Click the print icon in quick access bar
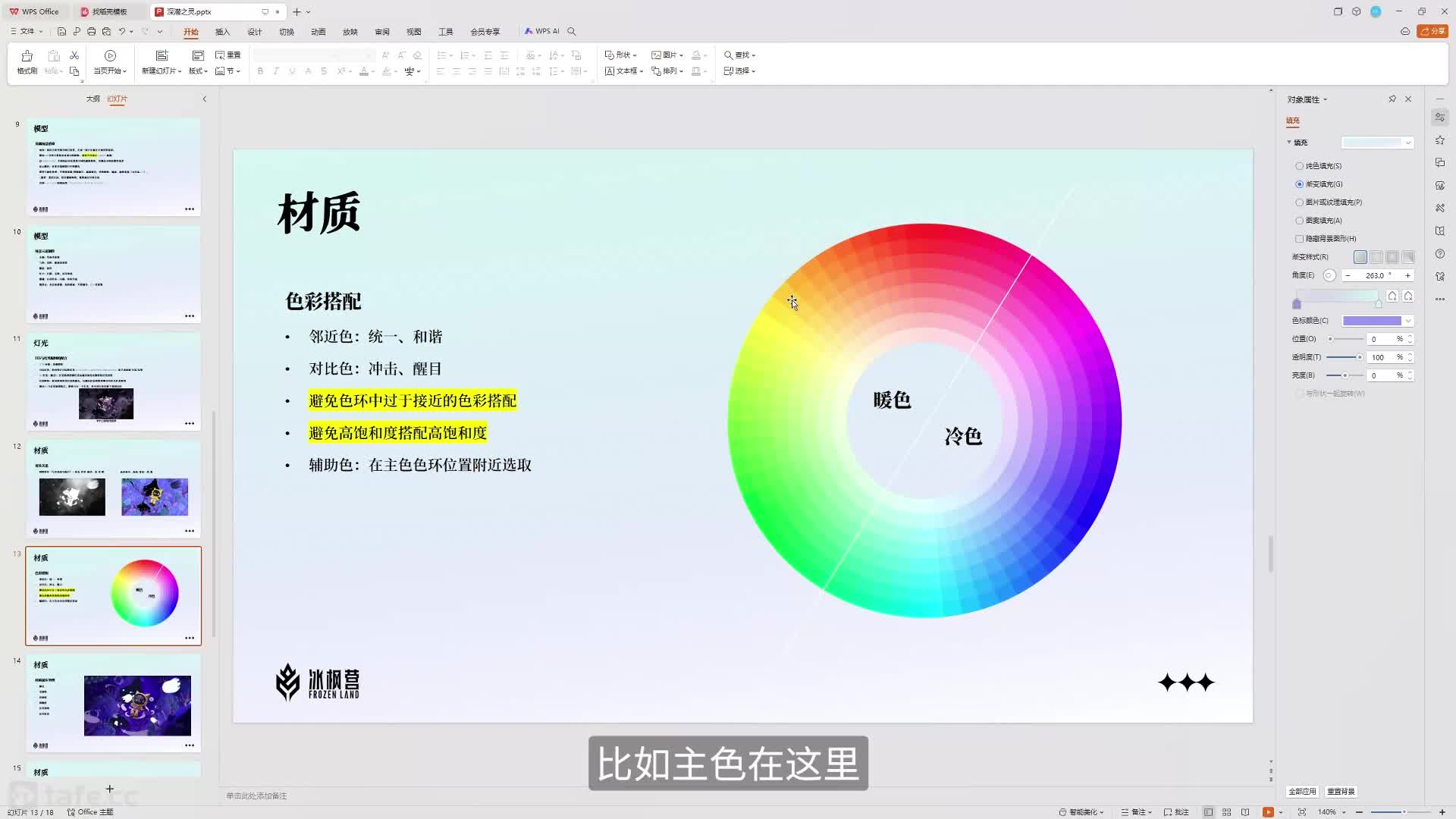Image resolution: width=1456 pixels, height=819 pixels. click(92, 32)
